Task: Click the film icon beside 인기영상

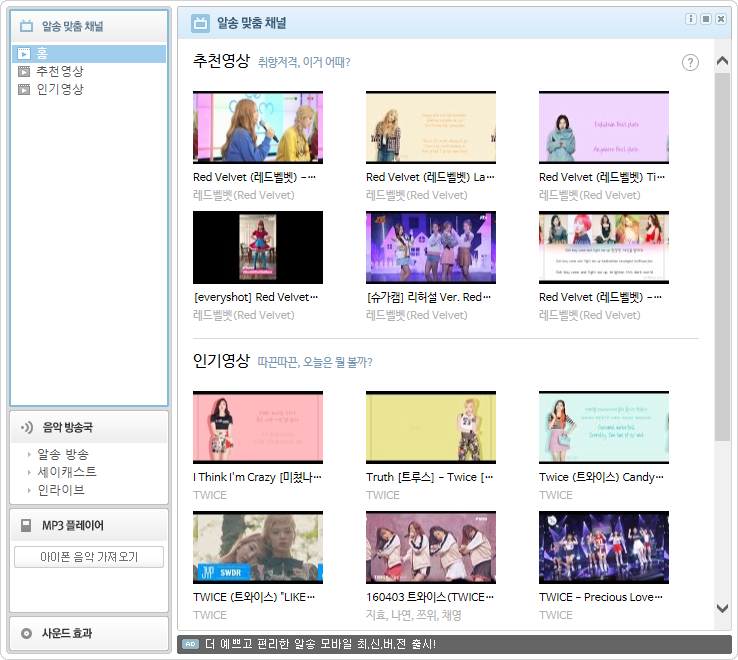Action: (24, 89)
